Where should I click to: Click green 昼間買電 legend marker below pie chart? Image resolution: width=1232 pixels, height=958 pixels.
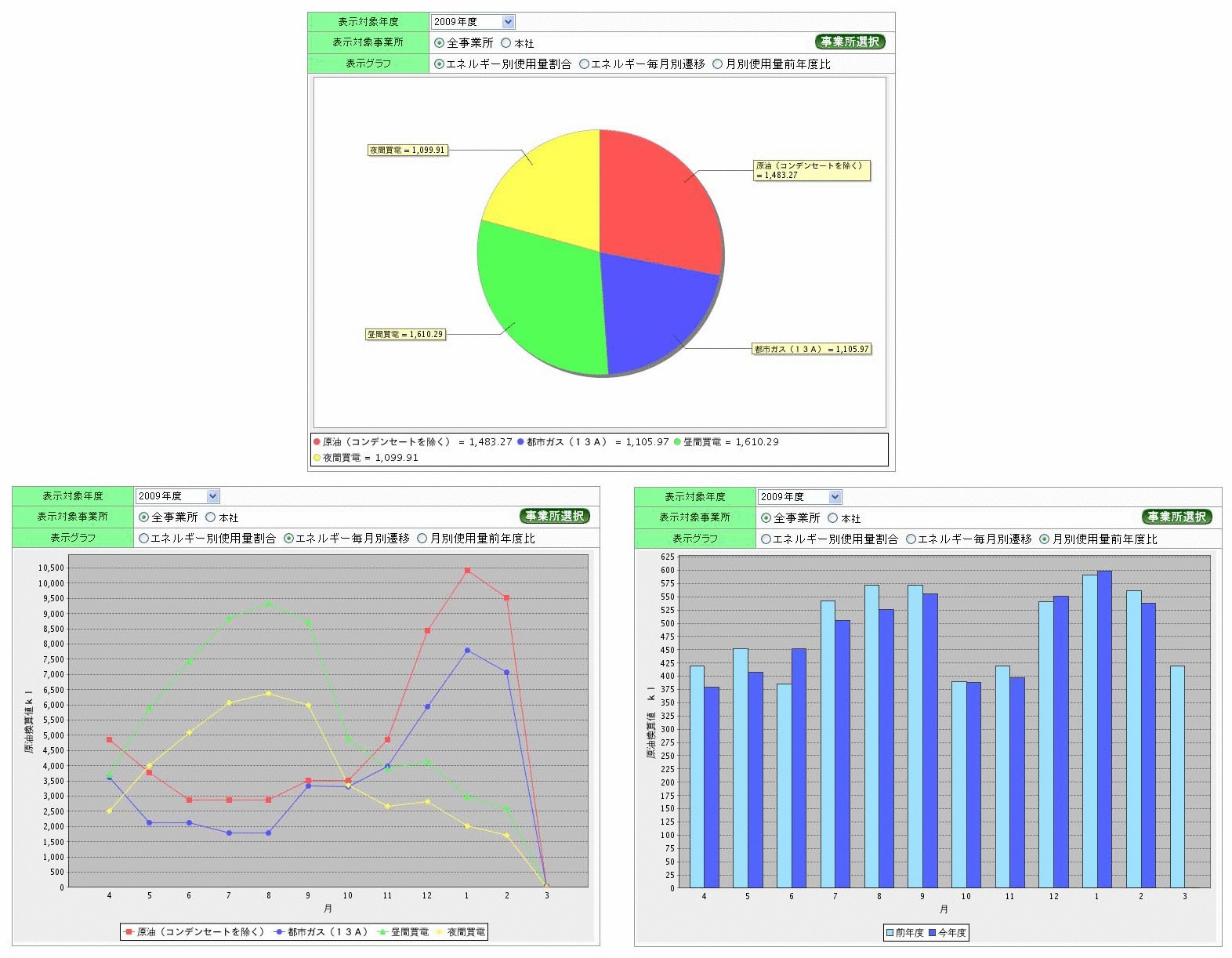pyautogui.click(x=677, y=442)
